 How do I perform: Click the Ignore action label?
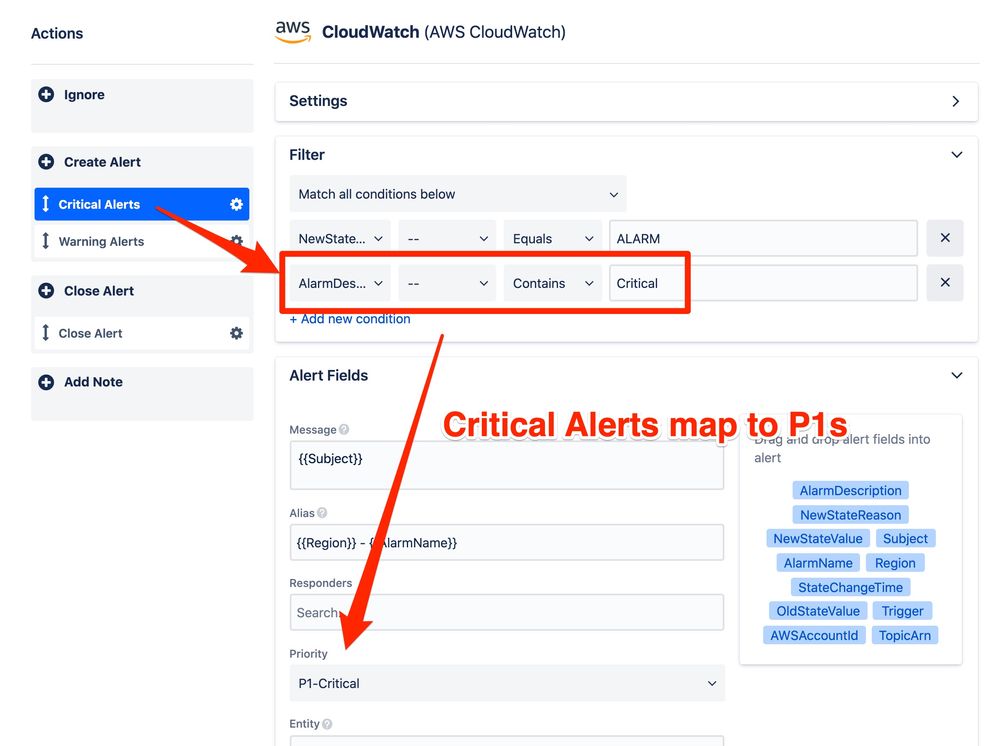pyautogui.click(x=84, y=95)
